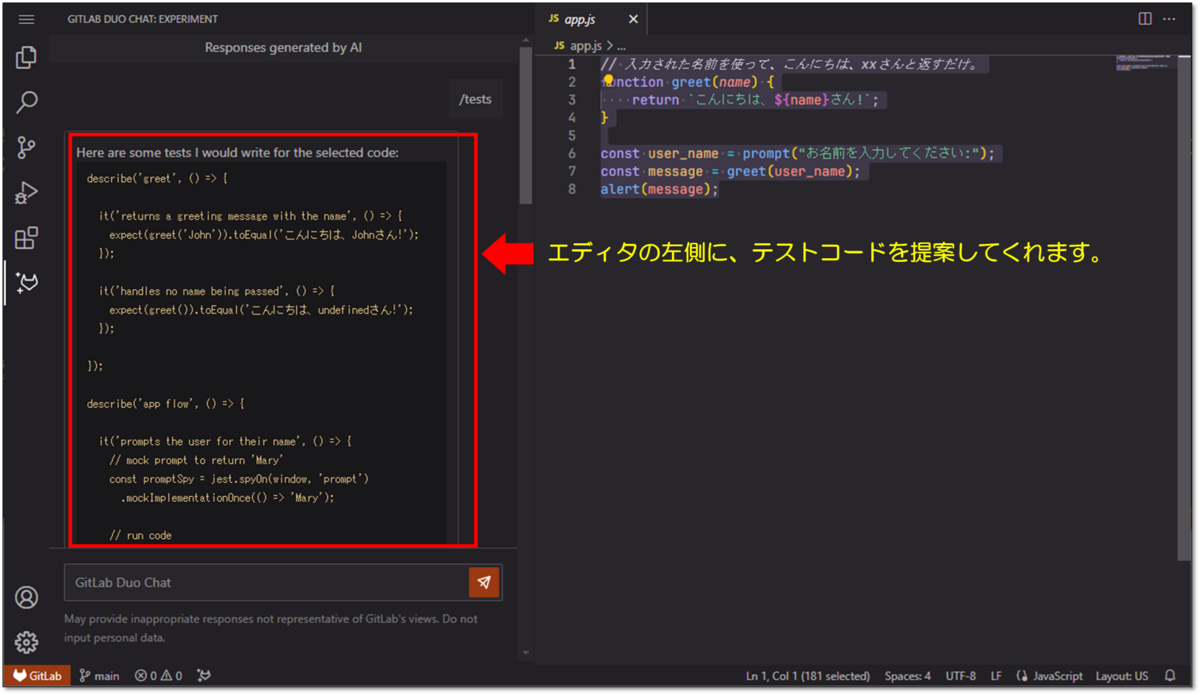Click the GitLab Duo status icon
This screenshot has height=695, width=1200.
tap(205, 676)
